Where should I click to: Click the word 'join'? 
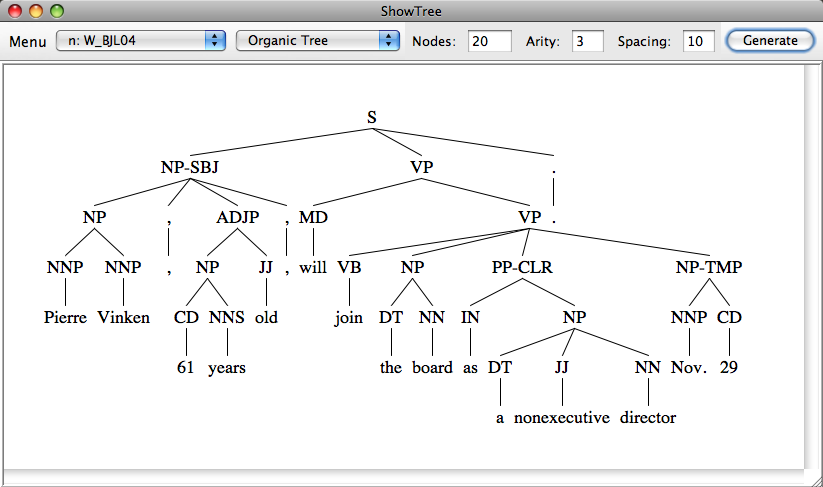(349, 317)
